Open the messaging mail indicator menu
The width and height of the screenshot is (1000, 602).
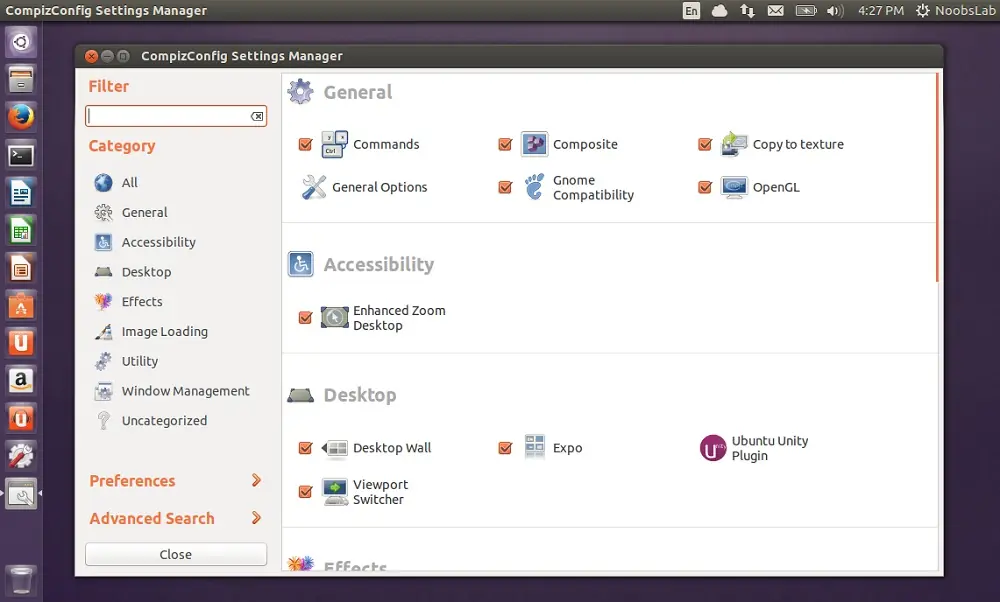pos(776,11)
